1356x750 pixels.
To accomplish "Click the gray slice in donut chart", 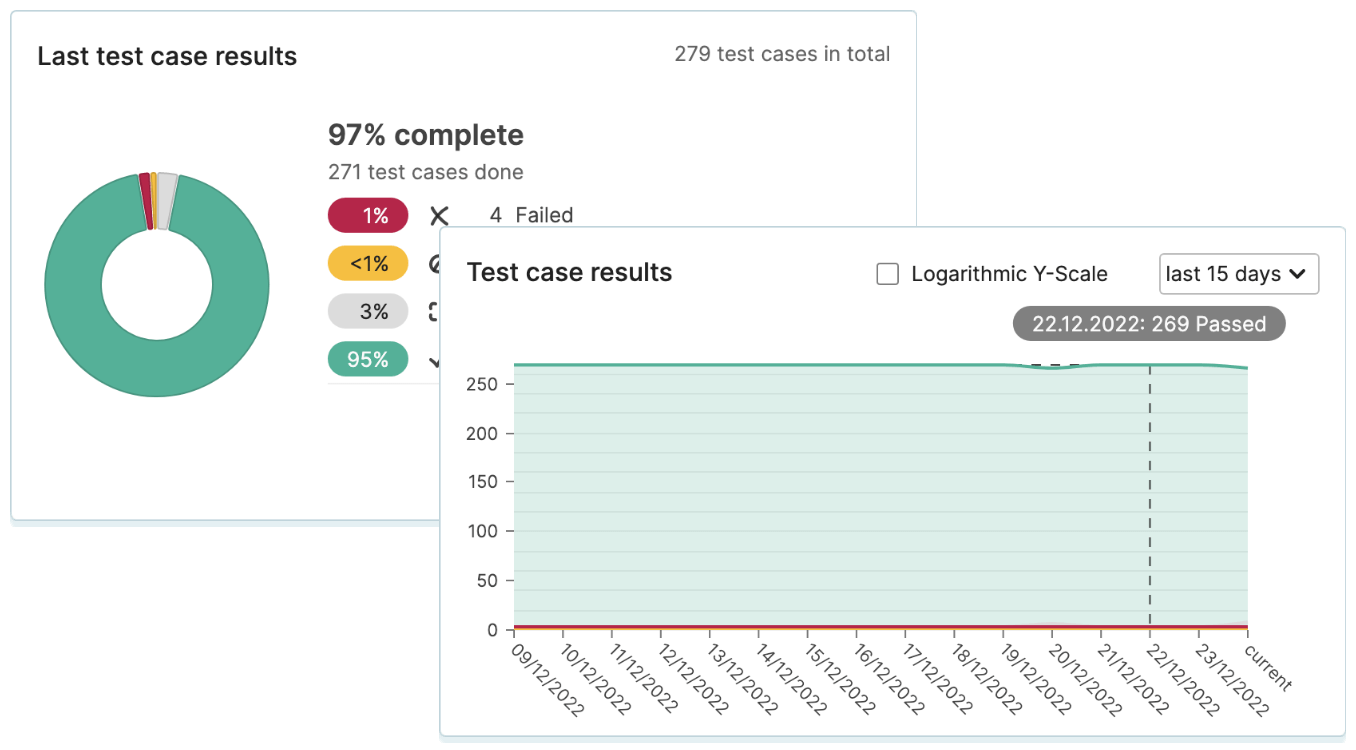I will (x=167, y=200).
